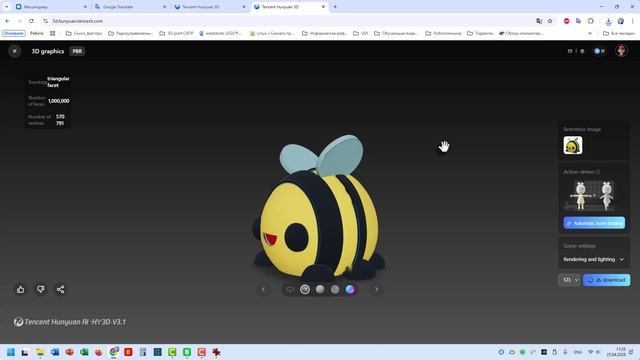Open the bee reference image thumbnail

click(573, 145)
